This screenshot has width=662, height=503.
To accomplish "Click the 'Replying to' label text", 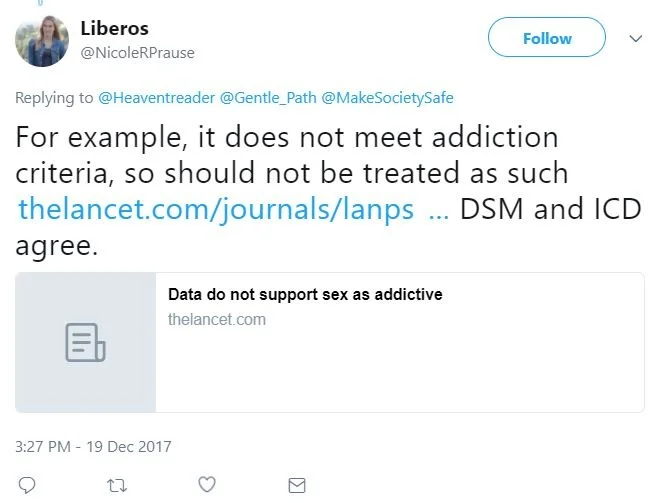I will (54, 98).
